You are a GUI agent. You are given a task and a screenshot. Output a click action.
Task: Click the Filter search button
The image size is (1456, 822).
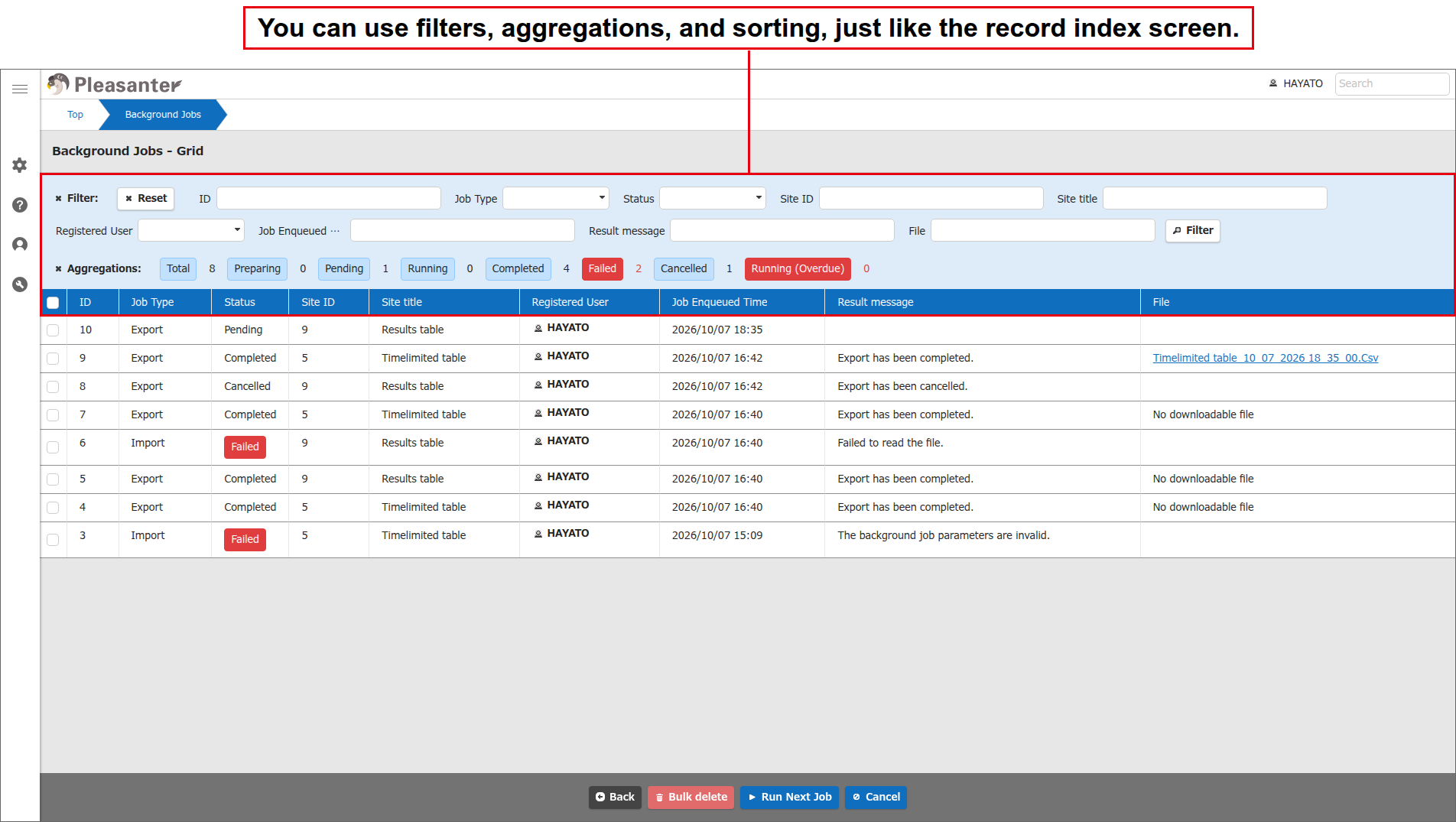(1193, 230)
